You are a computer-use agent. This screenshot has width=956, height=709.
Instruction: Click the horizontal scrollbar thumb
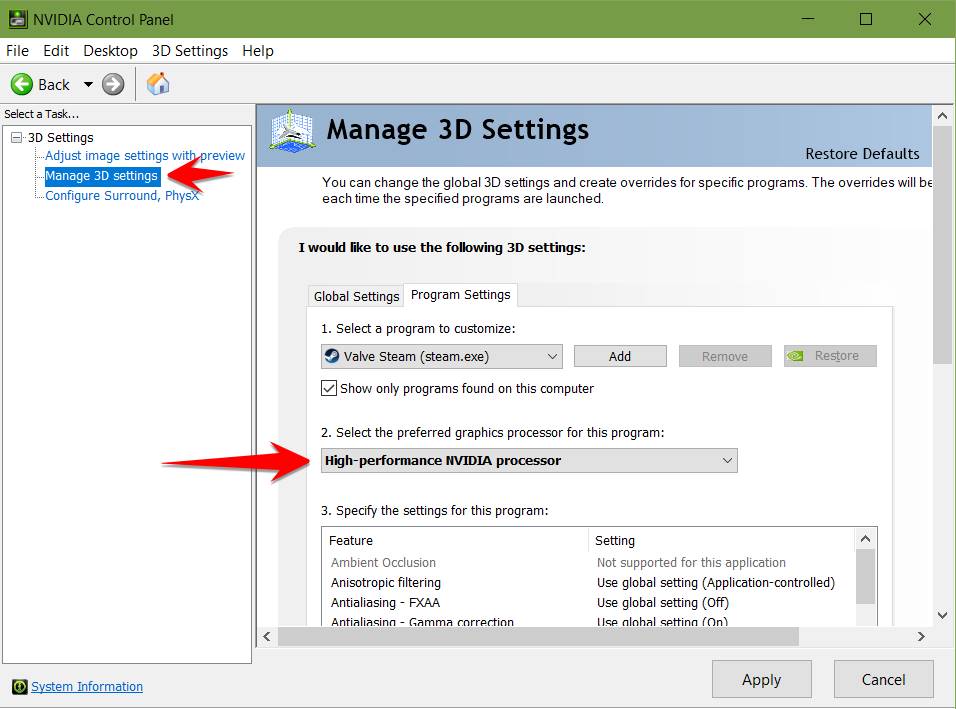pos(538,636)
